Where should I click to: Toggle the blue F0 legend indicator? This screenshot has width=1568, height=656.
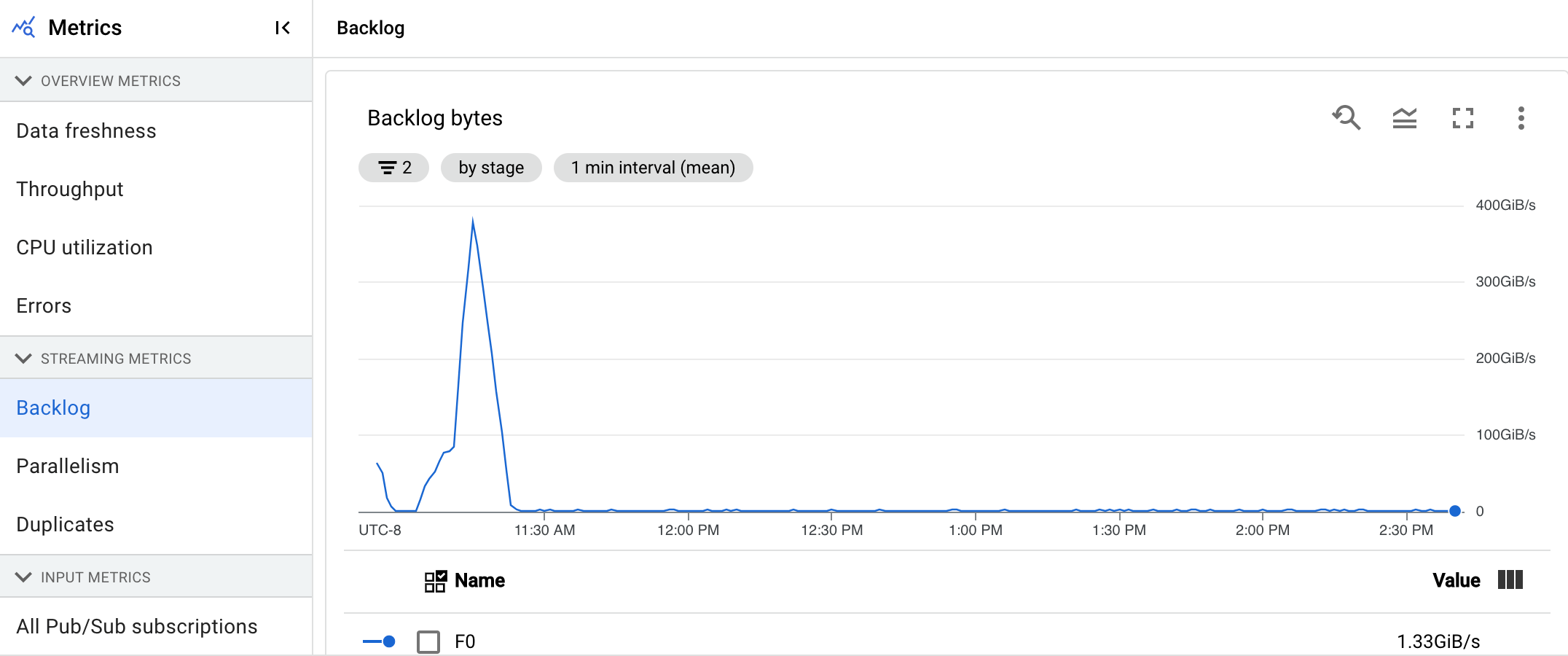click(379, 641)
